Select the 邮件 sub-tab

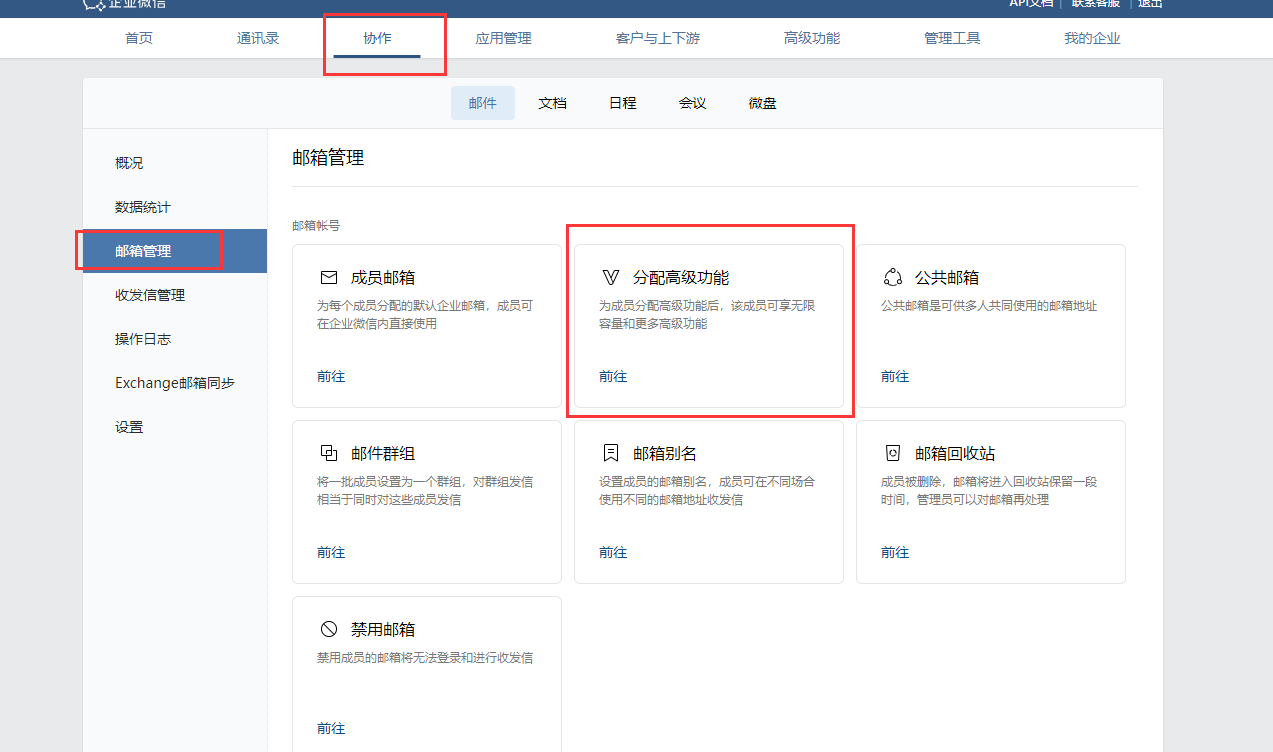pos(483,103)
